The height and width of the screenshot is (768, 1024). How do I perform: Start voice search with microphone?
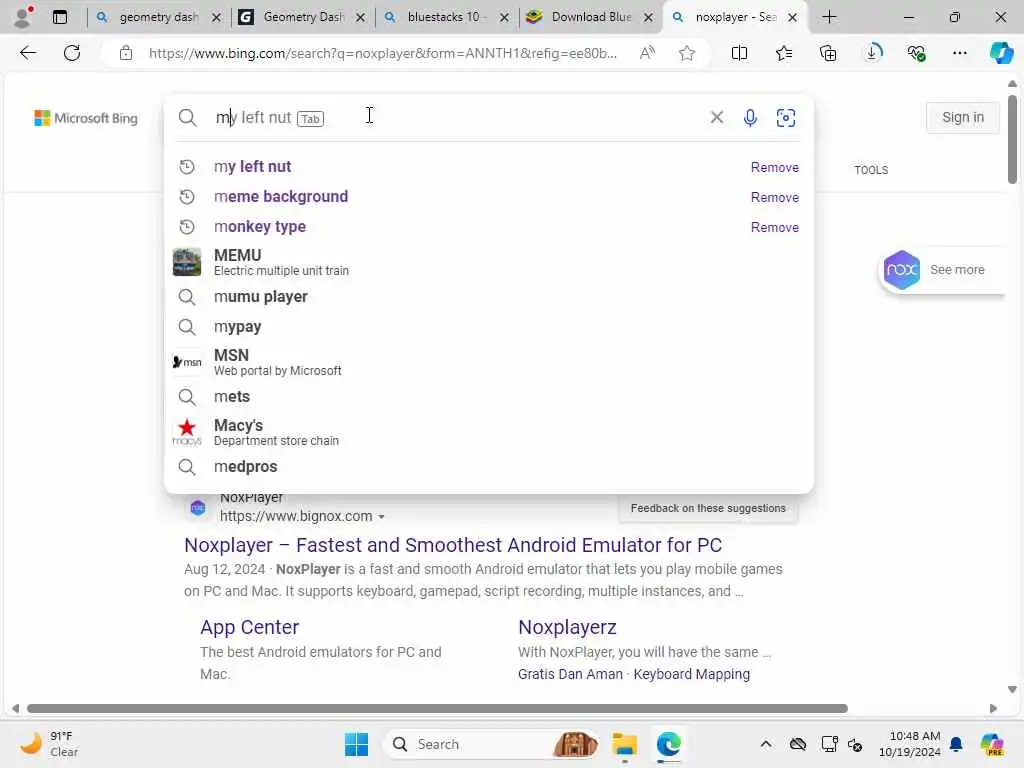tap(750, 118)
